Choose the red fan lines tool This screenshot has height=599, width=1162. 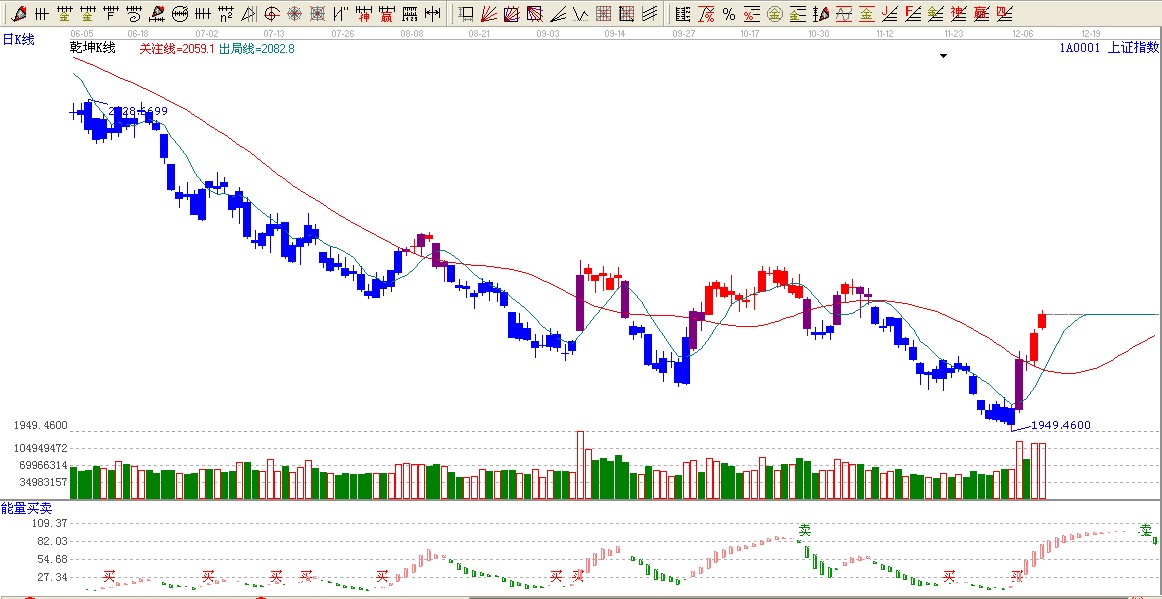click(x=489, y=14)
